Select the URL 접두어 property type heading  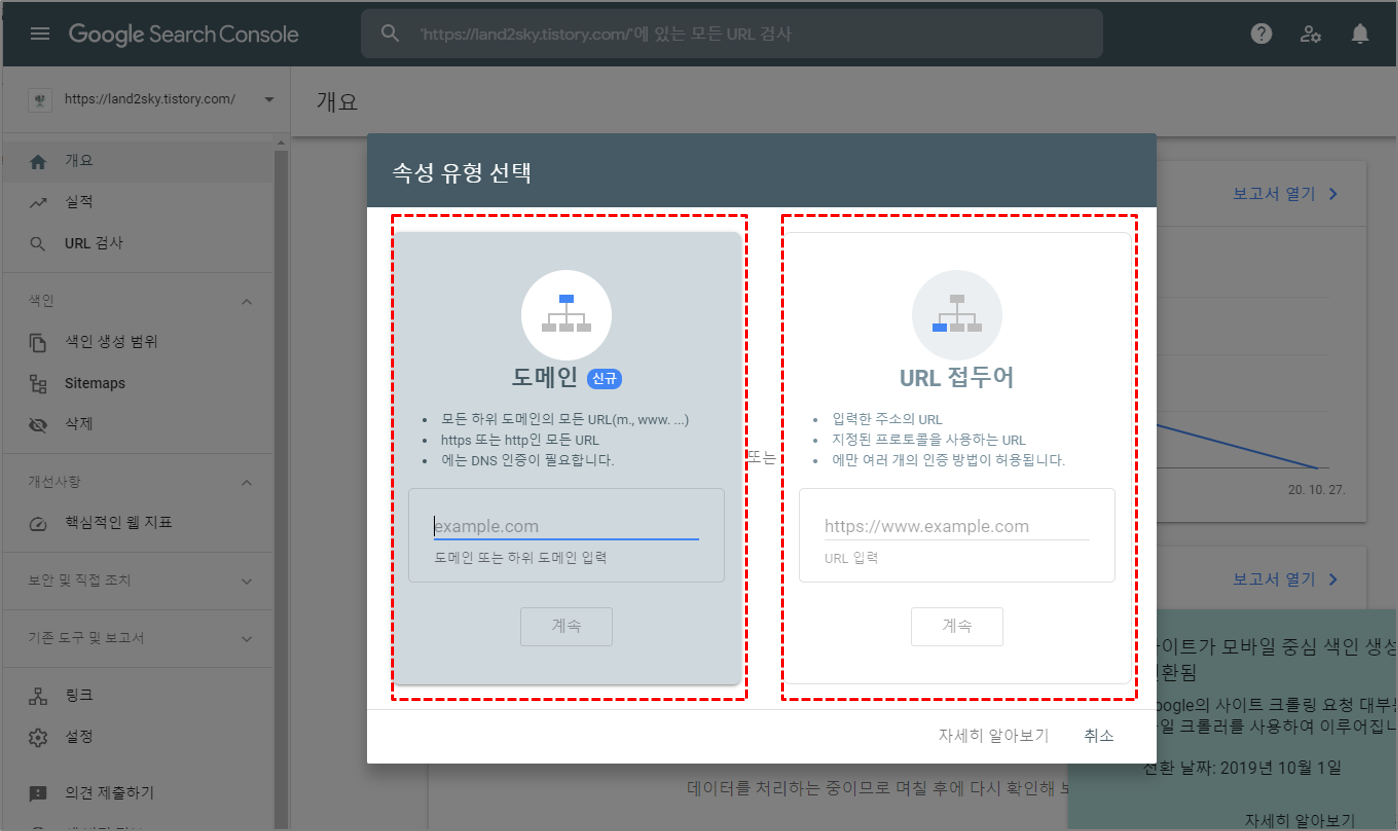pyautogui.click(x=957, y=378)
